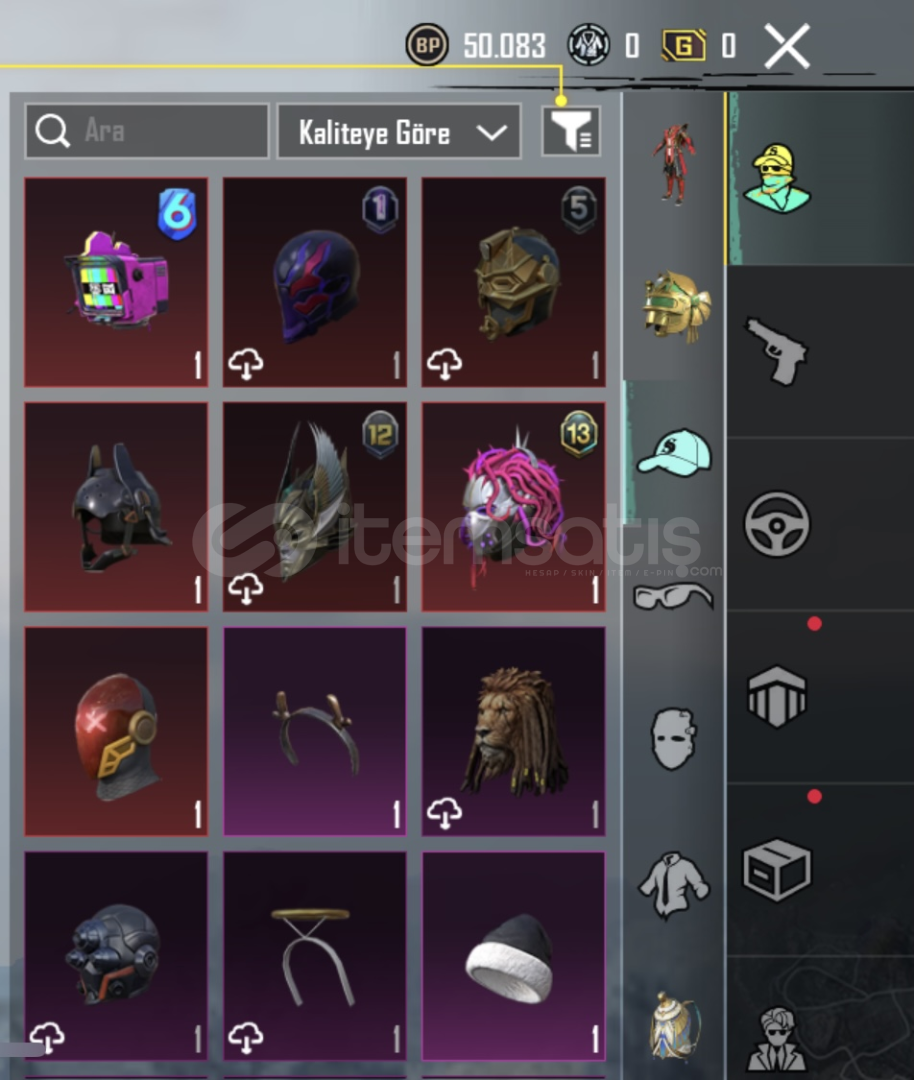Open the steering wheel vehicle category
This screenshot has width=914, height=1080.
(x=776, y=523)
